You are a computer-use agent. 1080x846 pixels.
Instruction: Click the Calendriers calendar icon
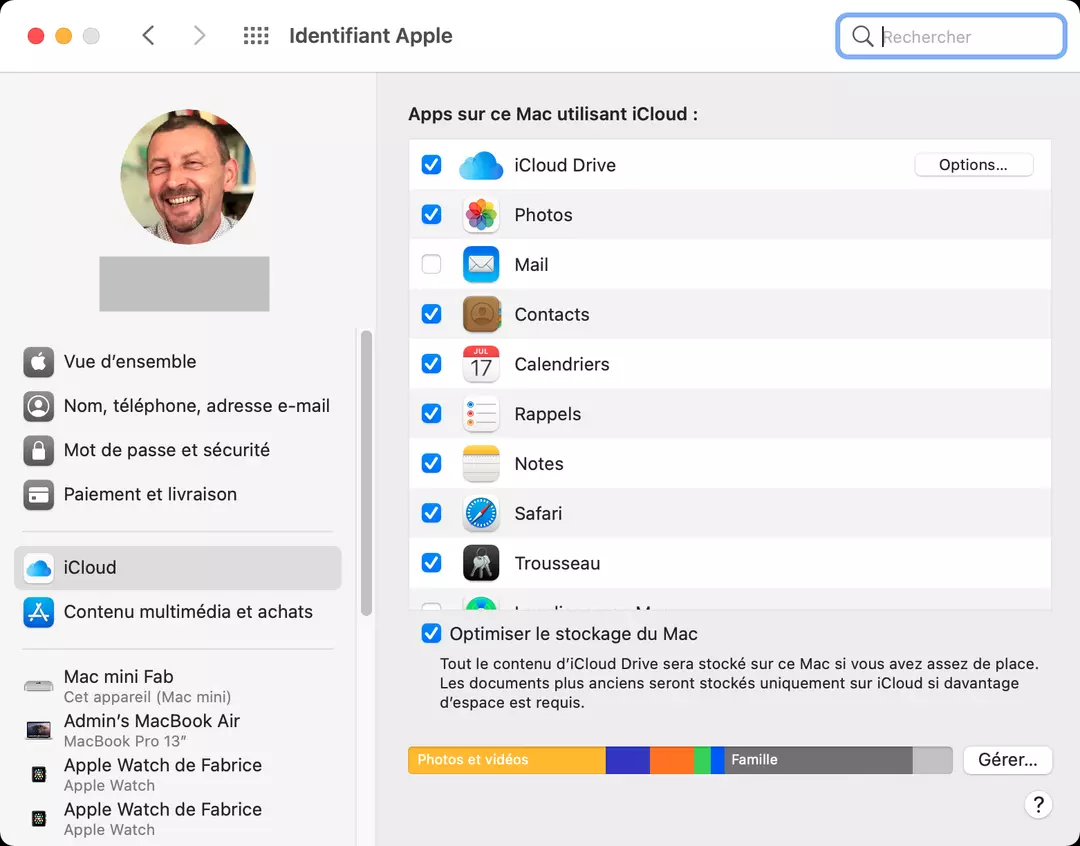coord(481,364)
